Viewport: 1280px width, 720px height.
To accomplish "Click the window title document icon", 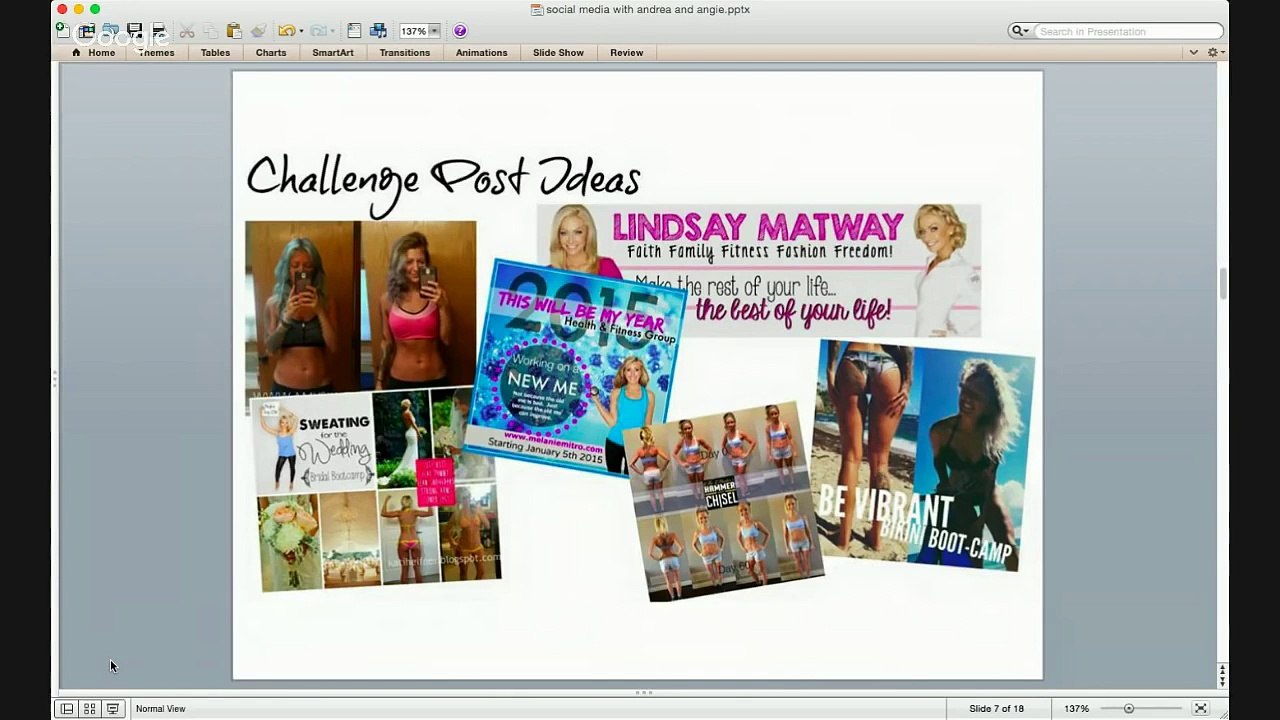I will (537, 10).
